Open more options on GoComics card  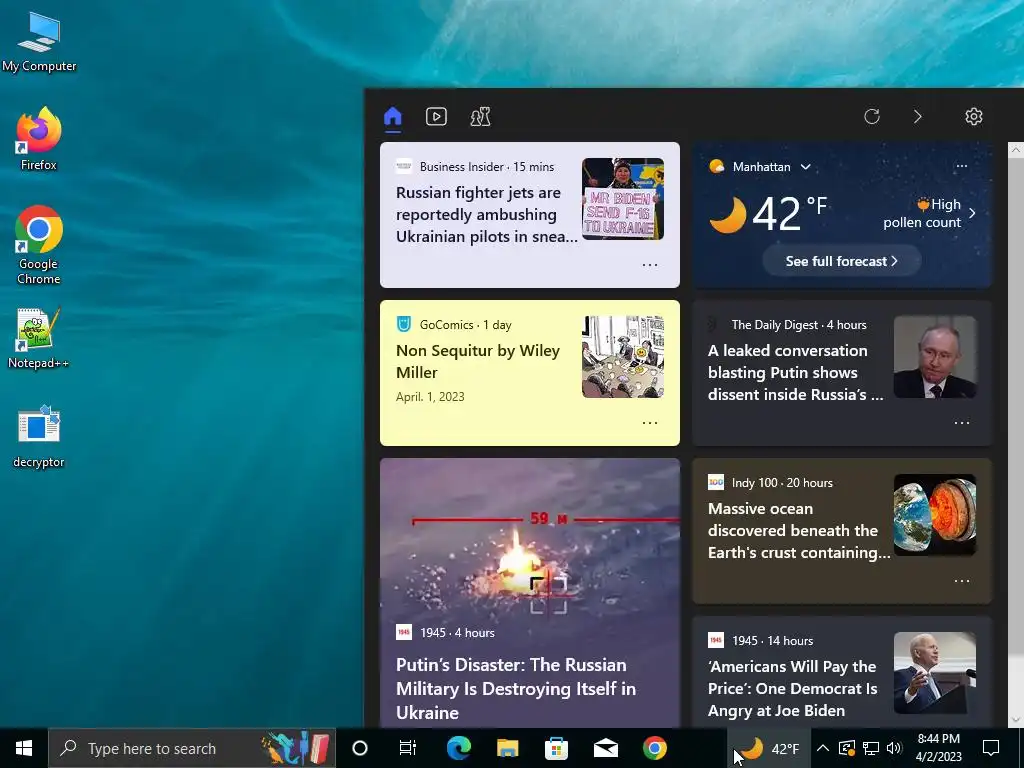[x=650, y=423]
